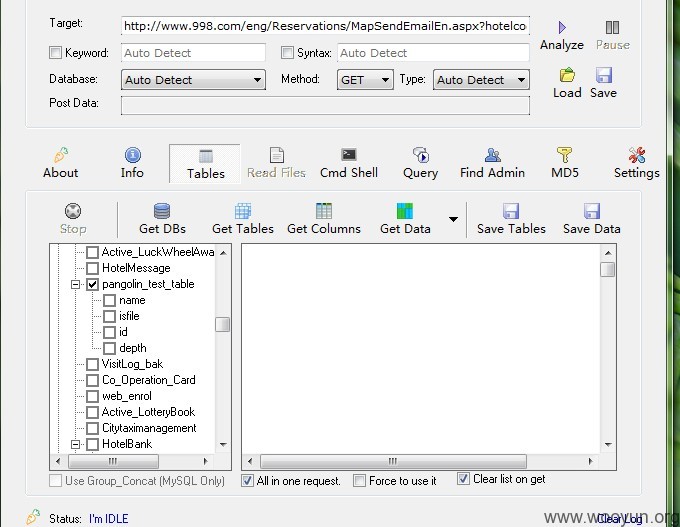Enable the Keyword checkbox

tap(56, 53)
